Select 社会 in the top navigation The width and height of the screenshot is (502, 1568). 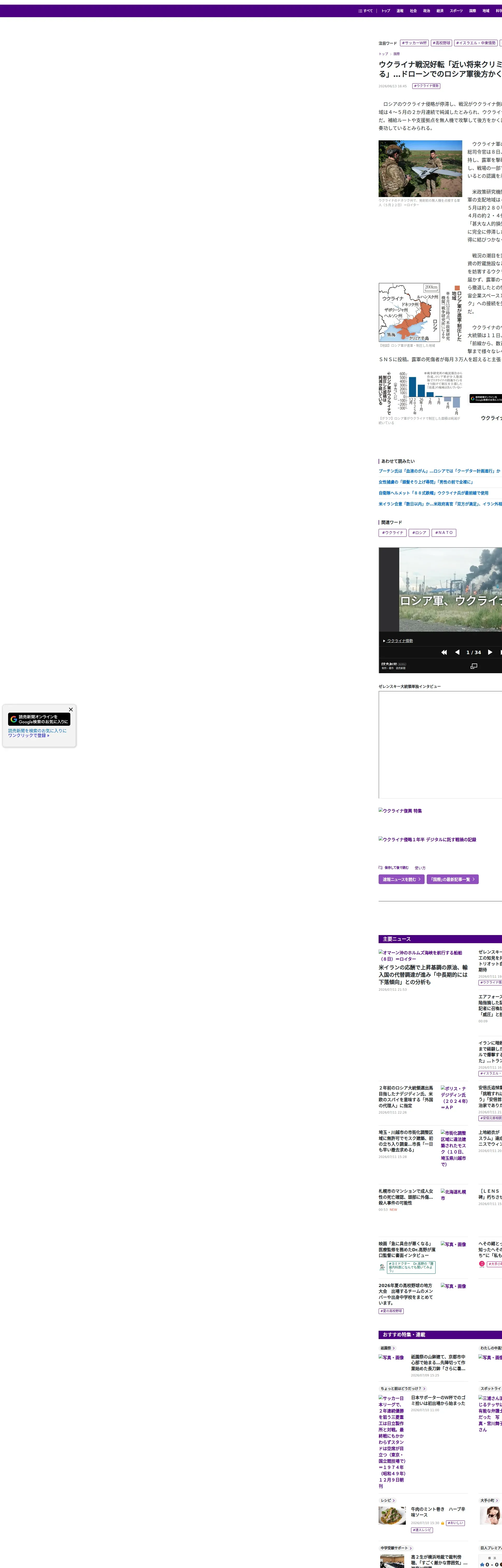coord(413,11)
